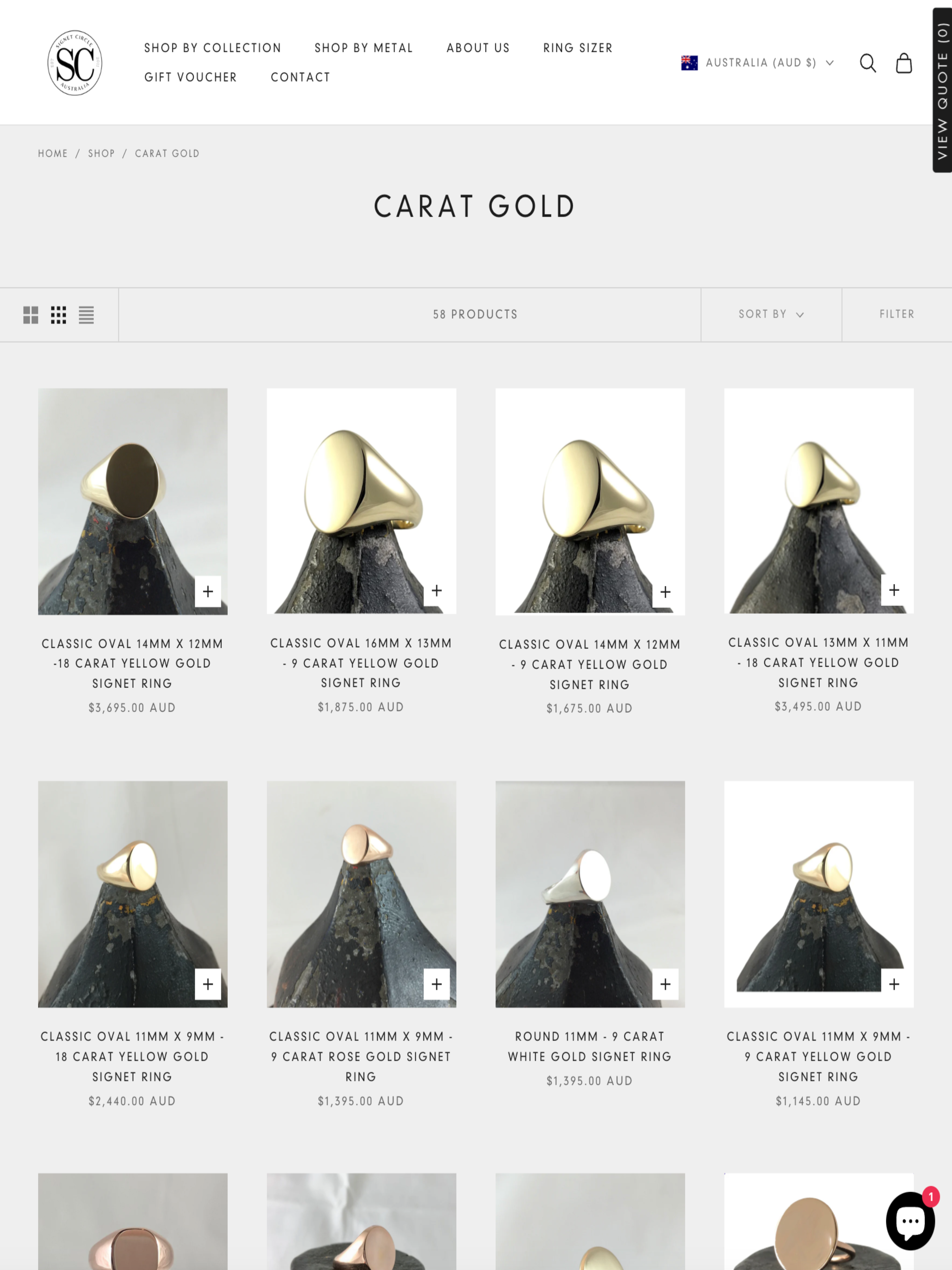Viewport: 952px width, 1270px height.
Task: Switch to list view layout
Action: click(86, 315)
